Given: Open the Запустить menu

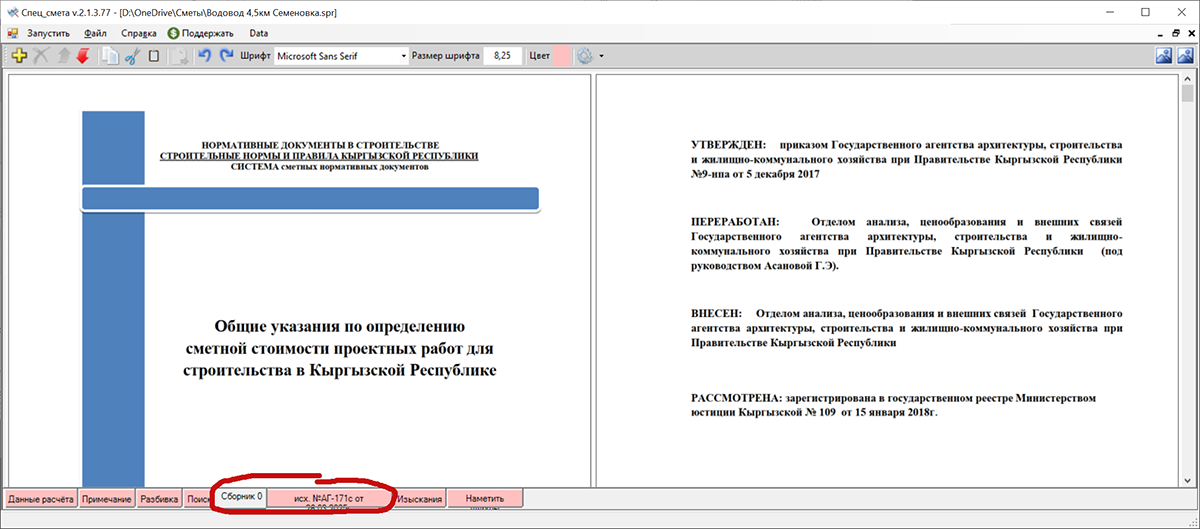Looking at the screenshot, I should click(x=48, y=33).
